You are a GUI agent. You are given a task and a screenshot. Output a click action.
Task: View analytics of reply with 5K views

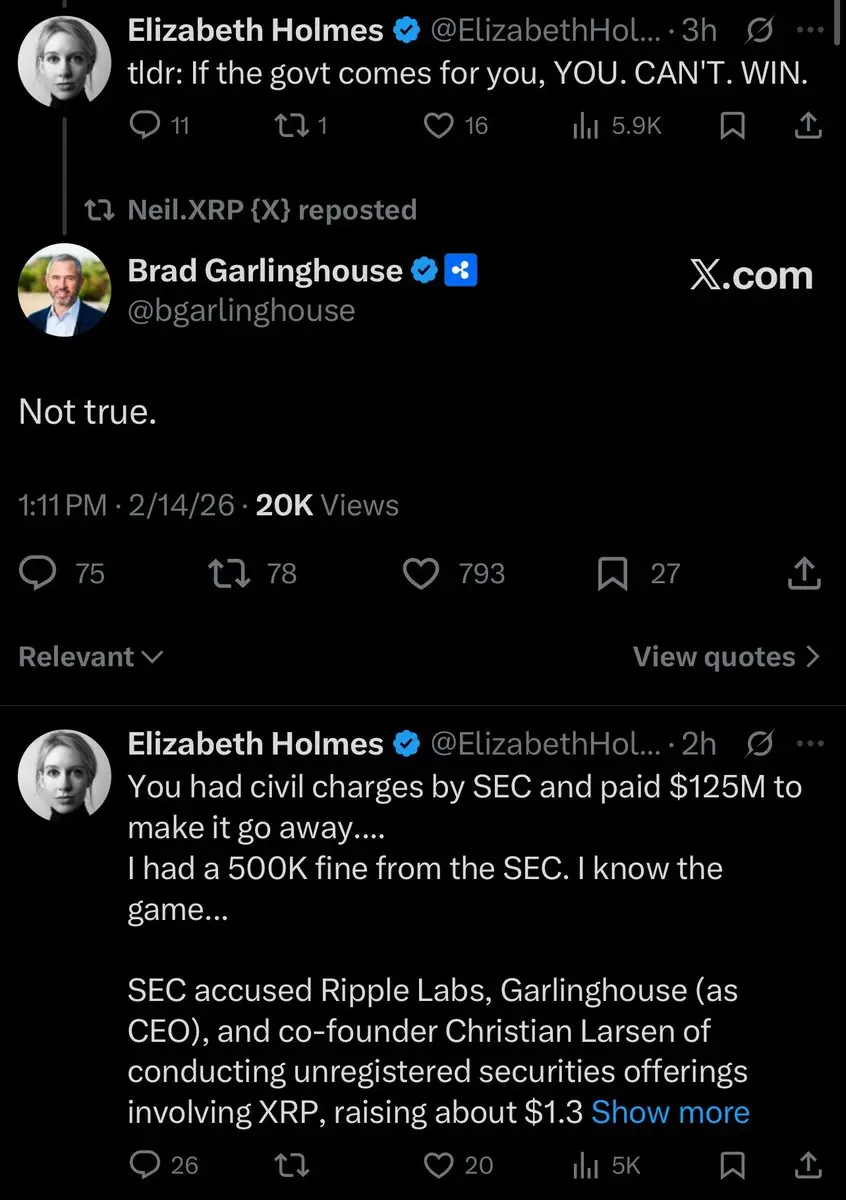(x=605, y=1165)
